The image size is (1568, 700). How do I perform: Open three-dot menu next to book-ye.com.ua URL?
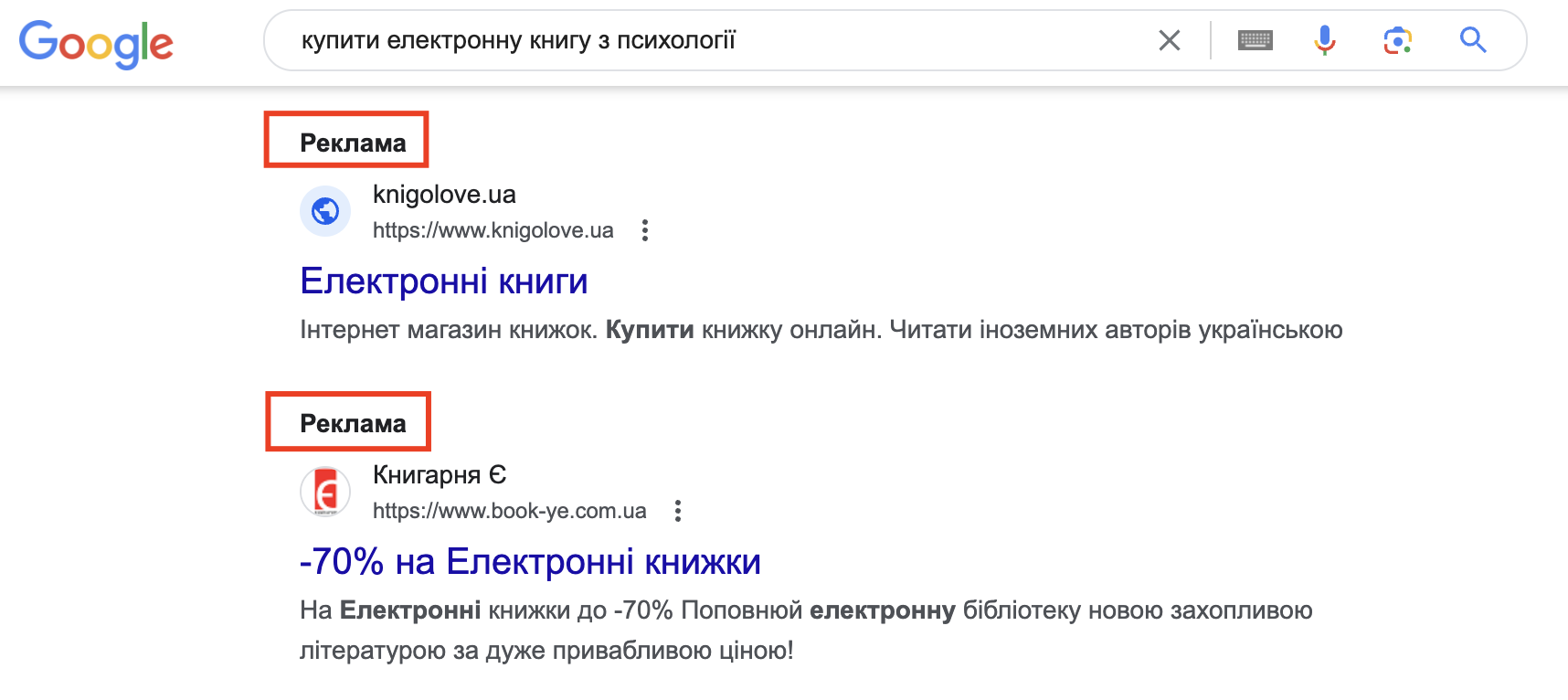678,511
